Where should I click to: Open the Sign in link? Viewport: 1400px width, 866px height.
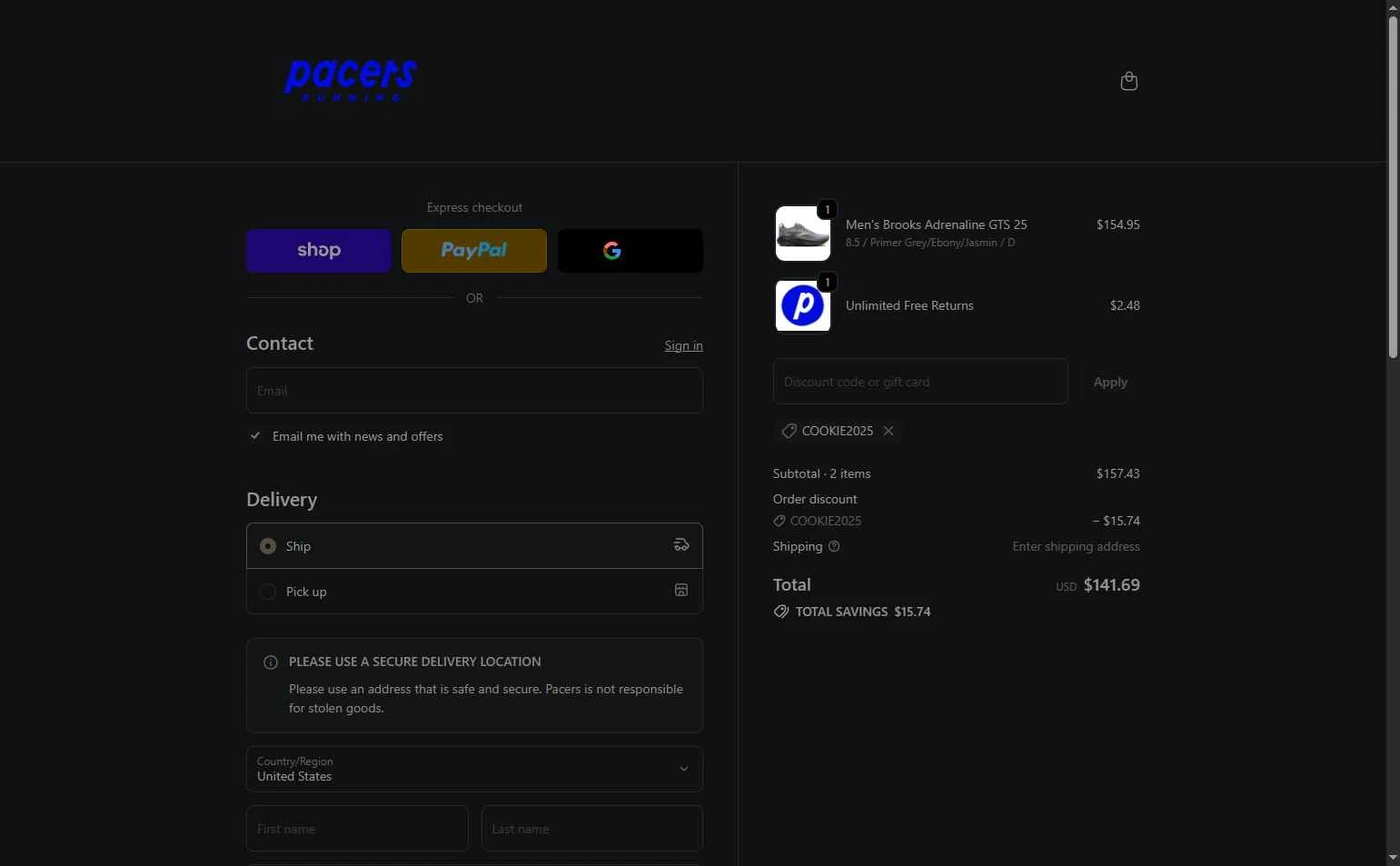(683, 345)
